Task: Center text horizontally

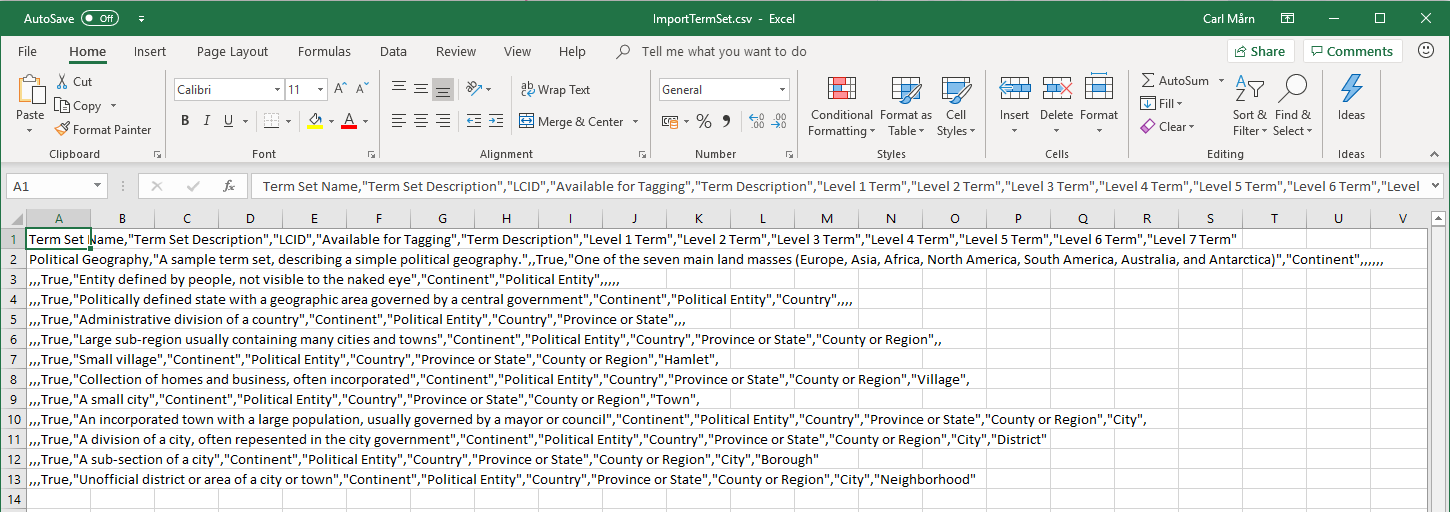Action: (x=420, y=121)
